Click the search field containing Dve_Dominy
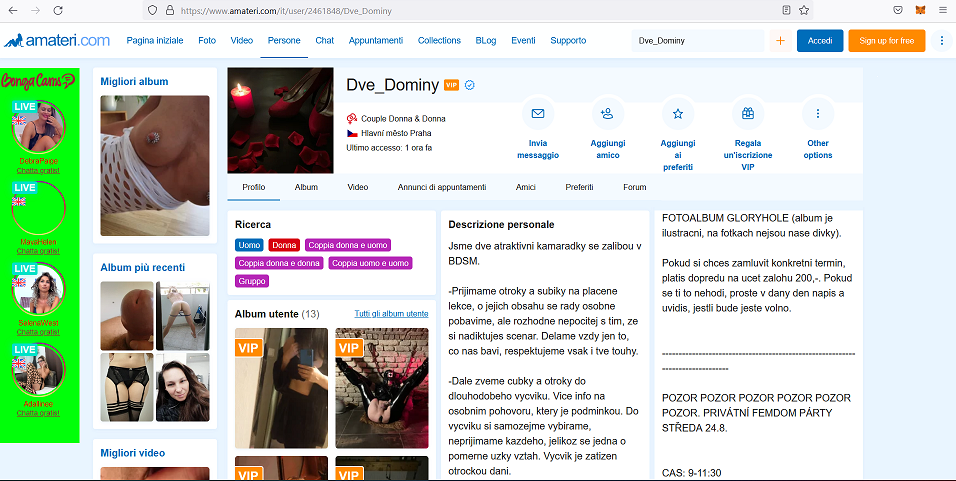The image size is (956, 481). point(697,41)
